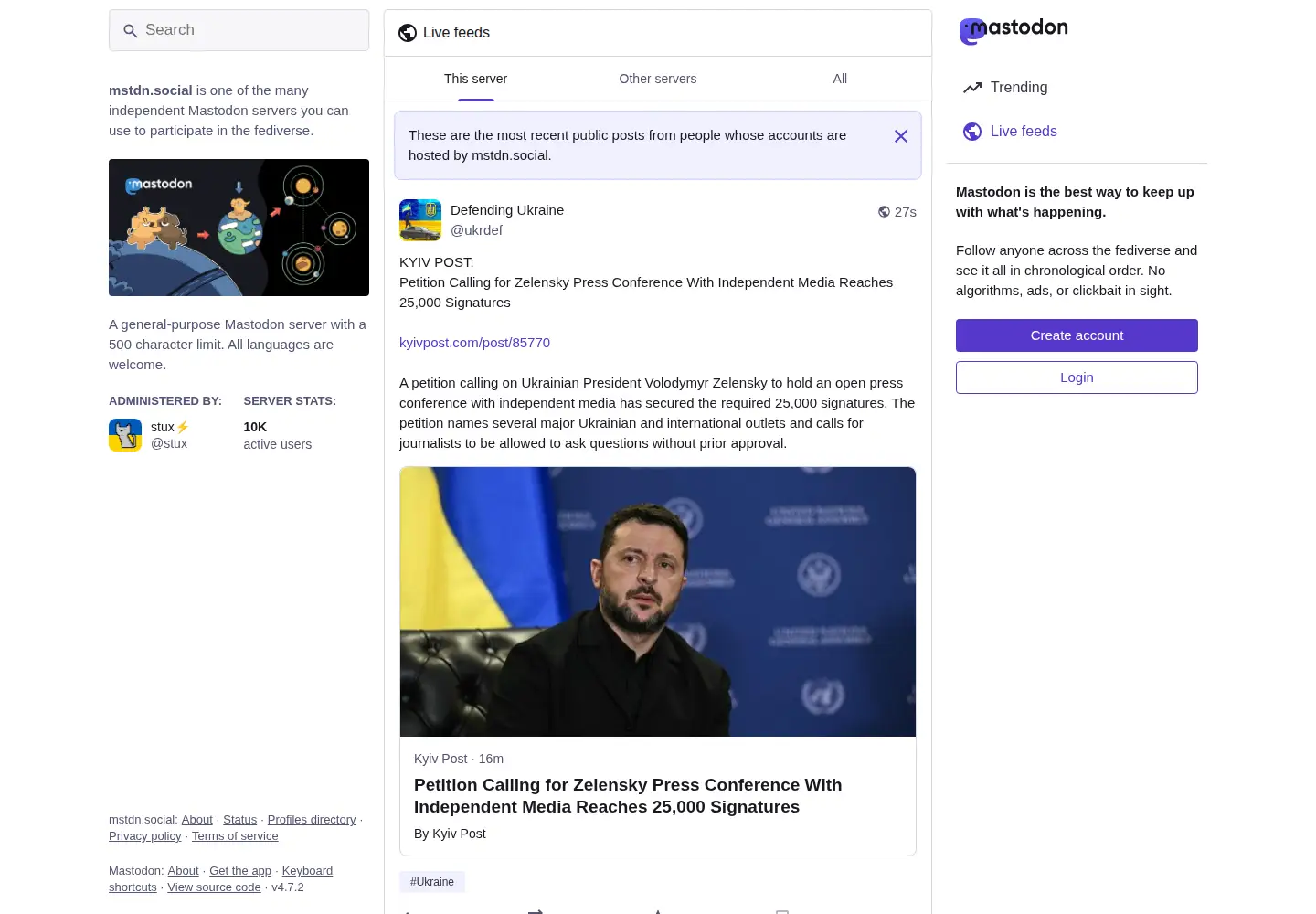
Task: Open the Terms of service link
Action: 235,836
